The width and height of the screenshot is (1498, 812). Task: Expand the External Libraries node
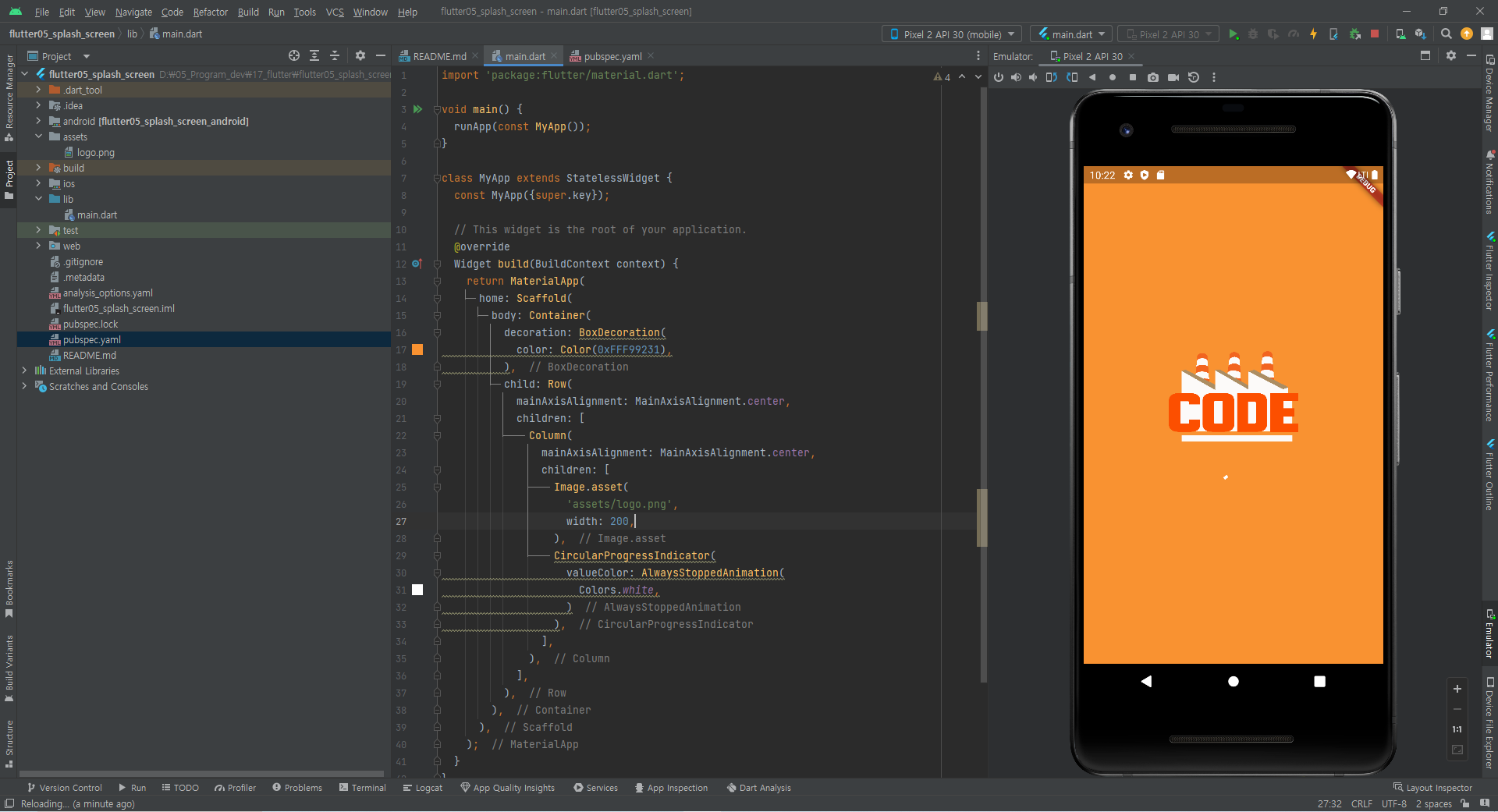click(24, 371)
